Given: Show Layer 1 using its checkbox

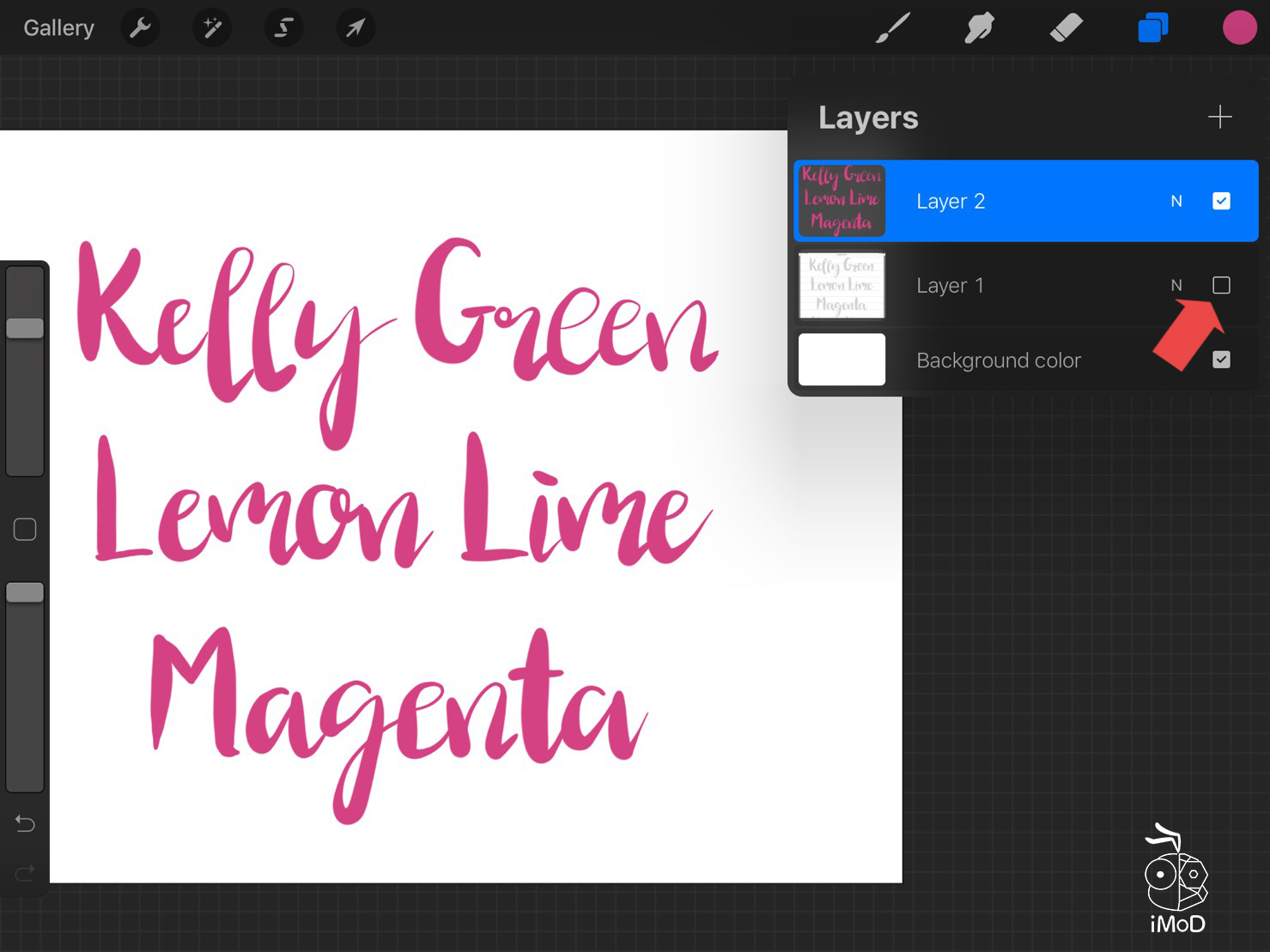Looking at the screenshot, I should [x=1221, y=285].
